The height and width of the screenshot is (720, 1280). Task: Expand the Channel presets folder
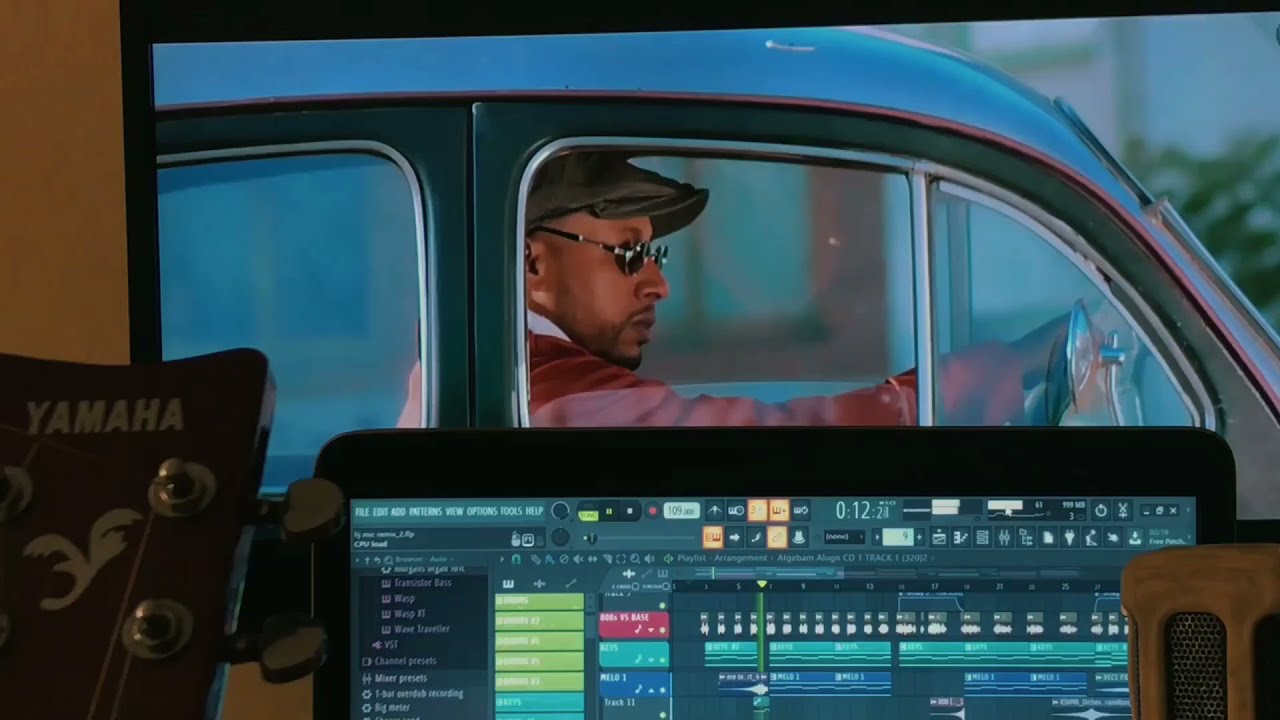coord(400,661)
